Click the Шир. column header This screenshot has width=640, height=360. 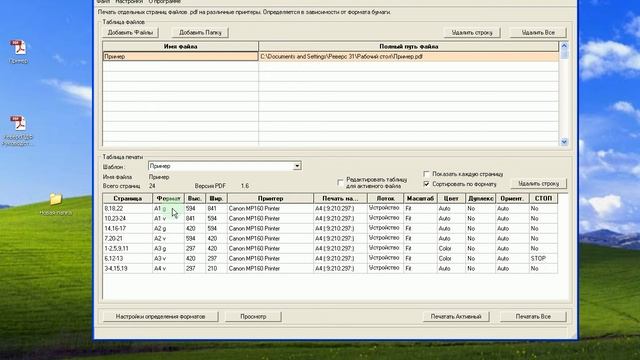(216, 198)
